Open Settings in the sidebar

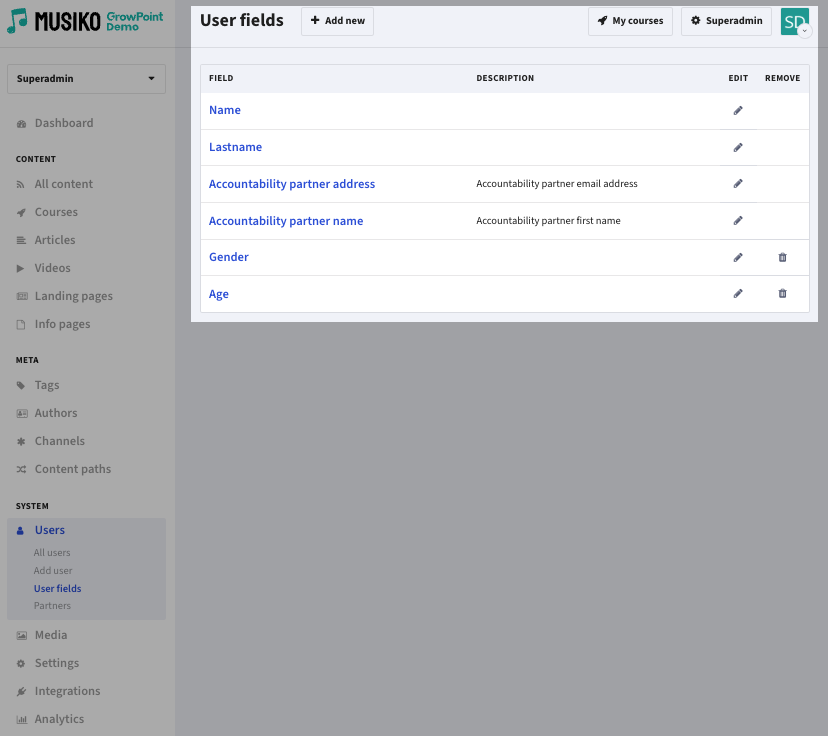57,663
